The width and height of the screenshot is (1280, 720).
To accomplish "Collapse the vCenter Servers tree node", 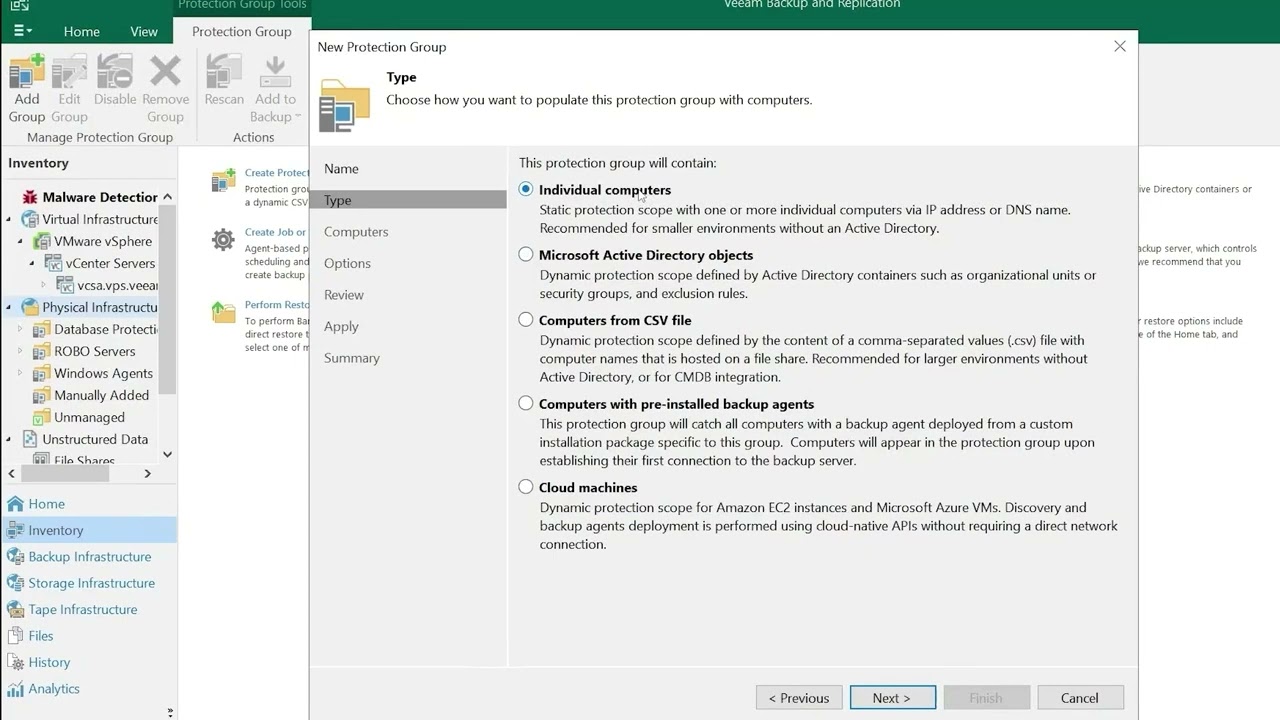I will pos(33,263).
